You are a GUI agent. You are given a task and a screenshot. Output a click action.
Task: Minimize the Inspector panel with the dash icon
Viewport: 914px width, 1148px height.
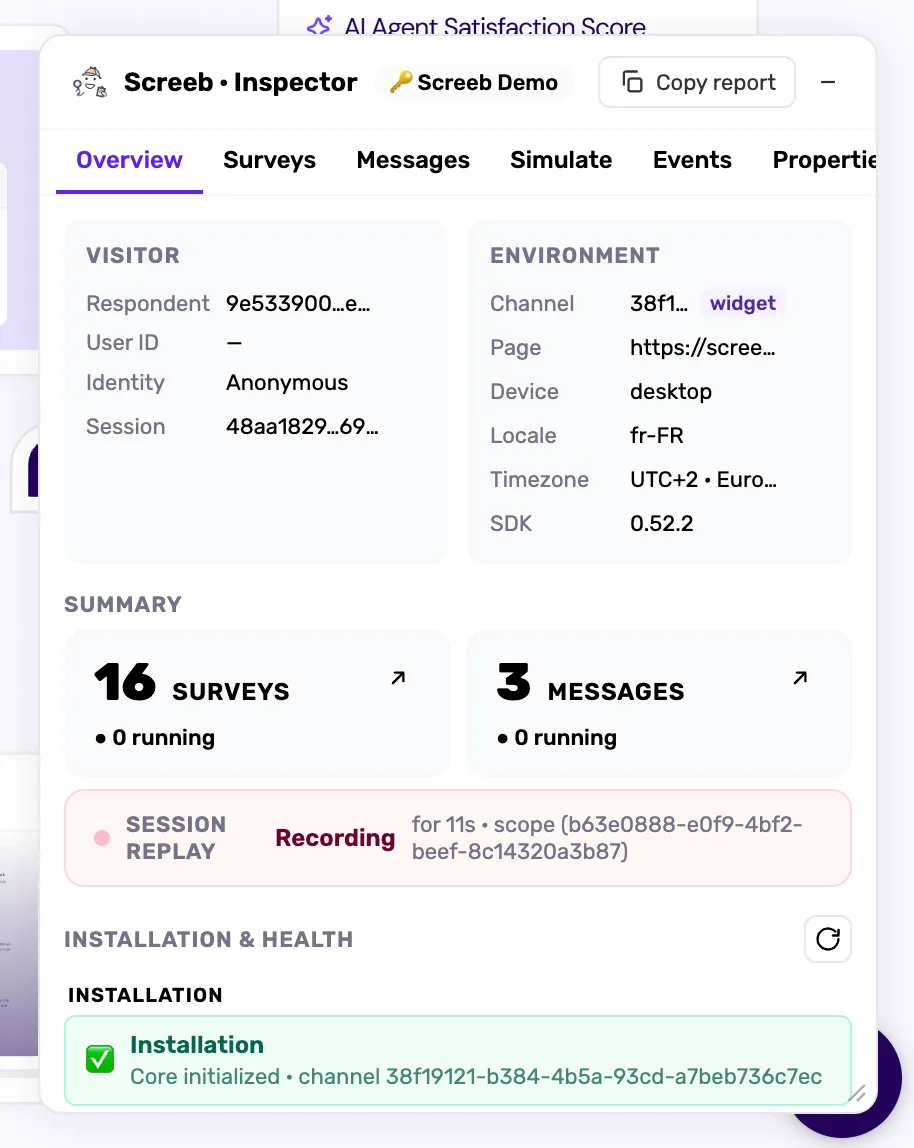(x=828, y=82)
